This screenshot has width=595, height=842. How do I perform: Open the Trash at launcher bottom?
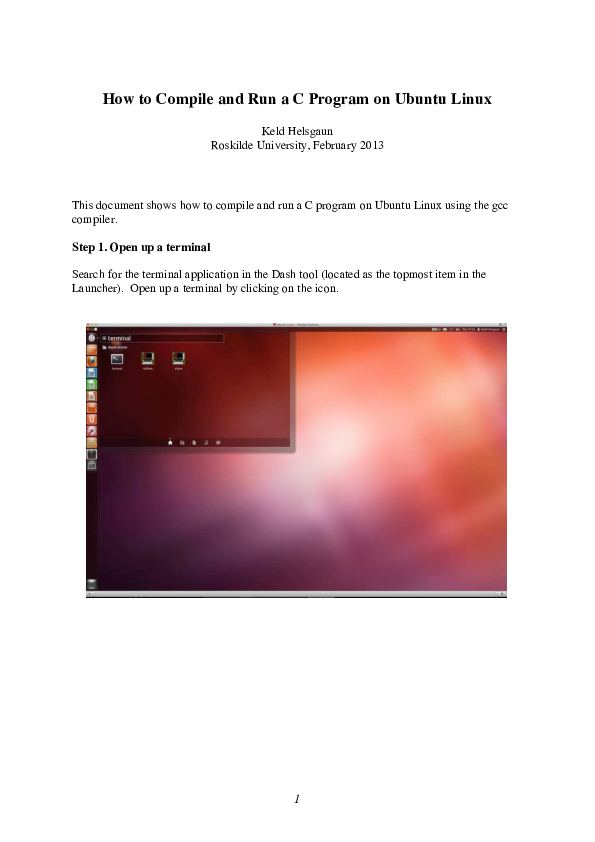[92, 584]
